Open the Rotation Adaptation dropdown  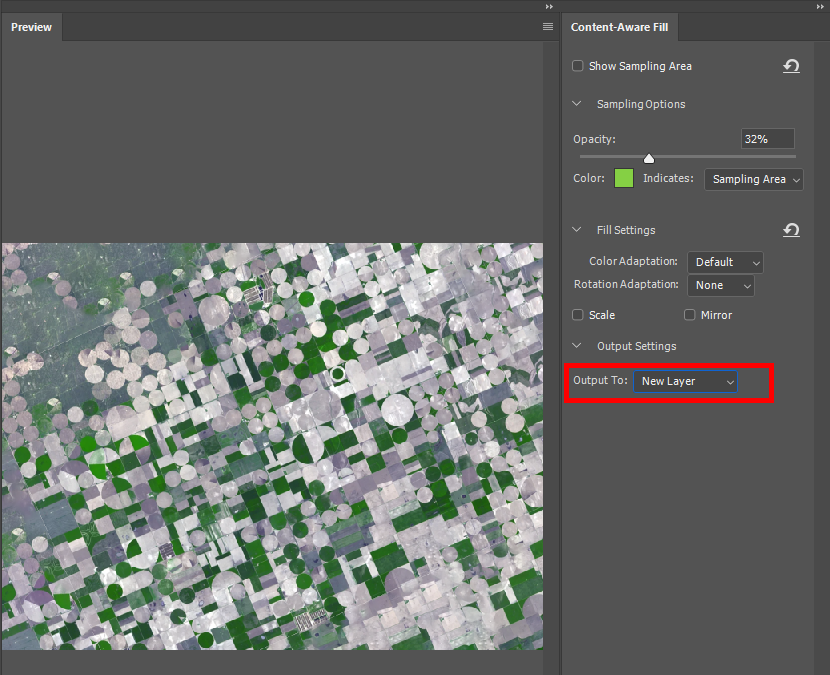[721, 285]
